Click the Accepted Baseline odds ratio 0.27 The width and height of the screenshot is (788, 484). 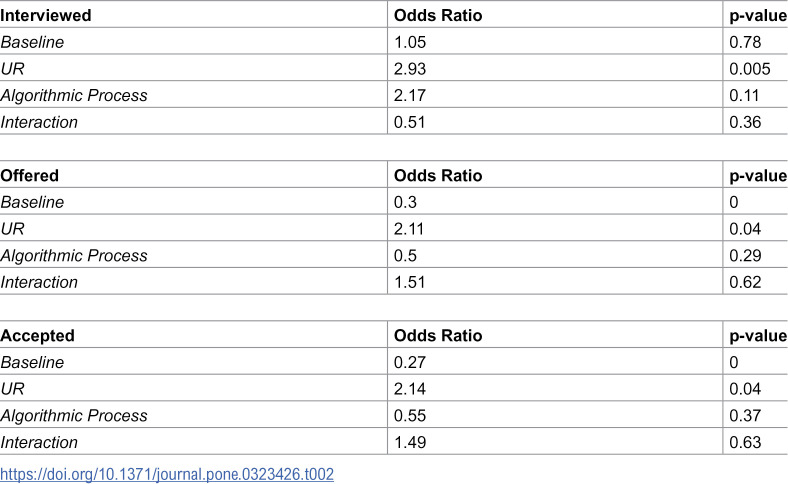410,362
